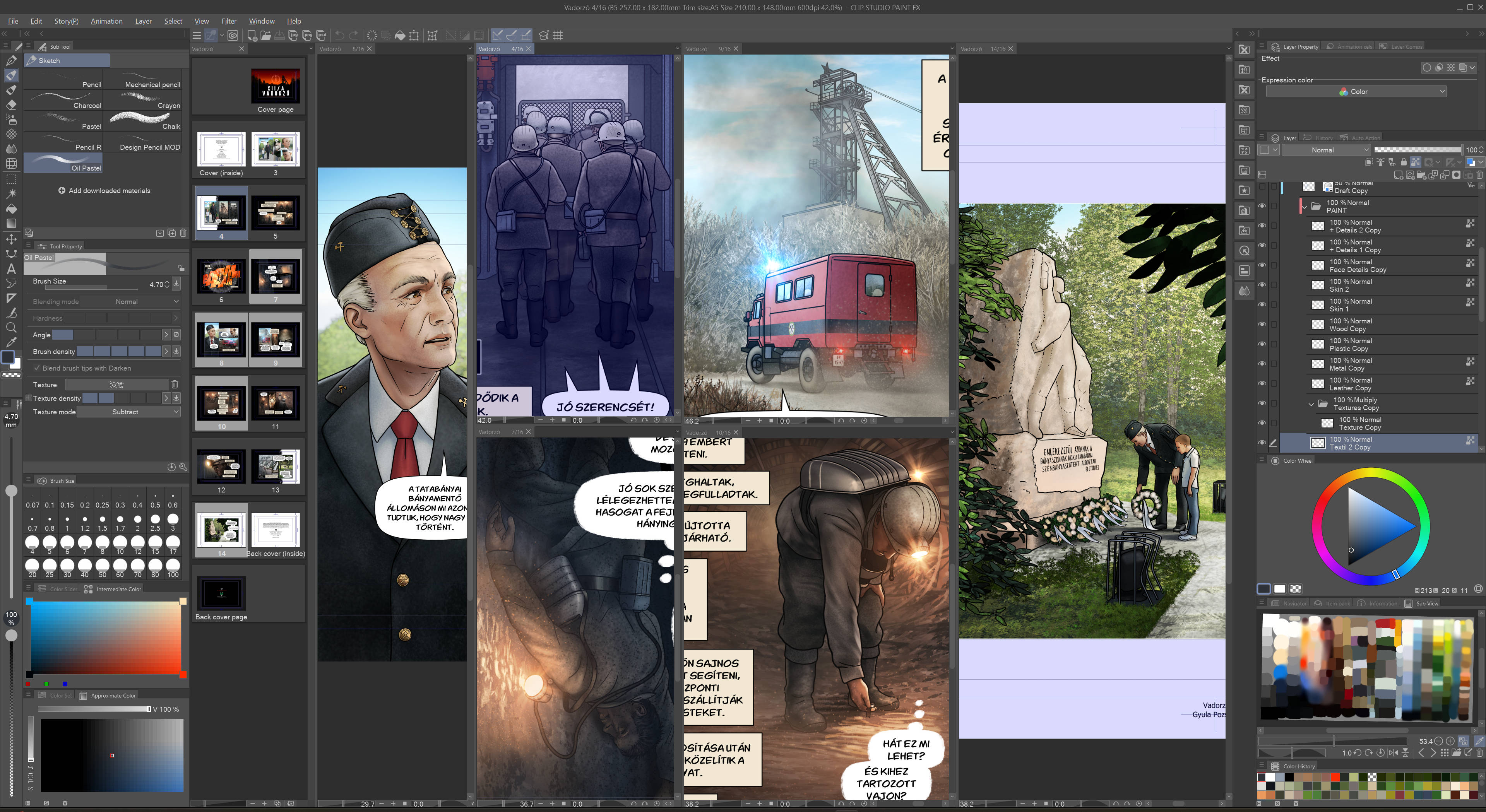Expand the Texture density options plus
1486x812 pixels.
28,398
